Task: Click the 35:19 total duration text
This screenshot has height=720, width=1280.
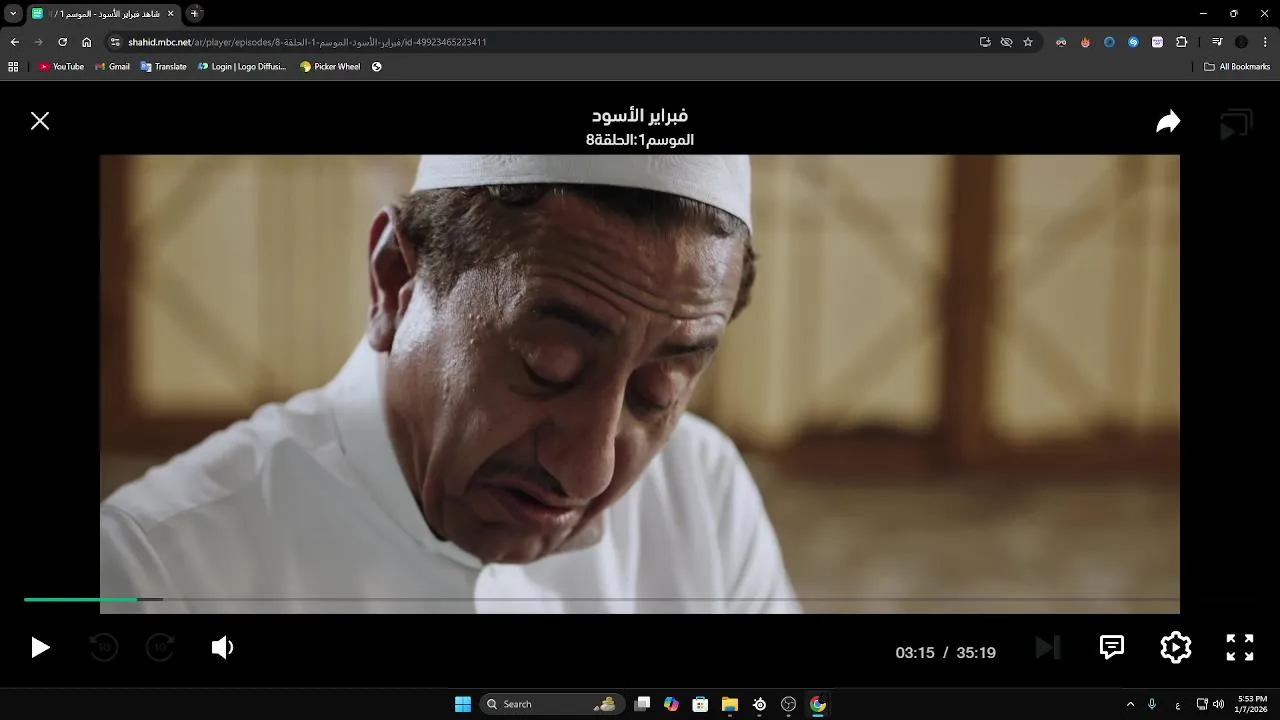Action: tap(976, 653)
